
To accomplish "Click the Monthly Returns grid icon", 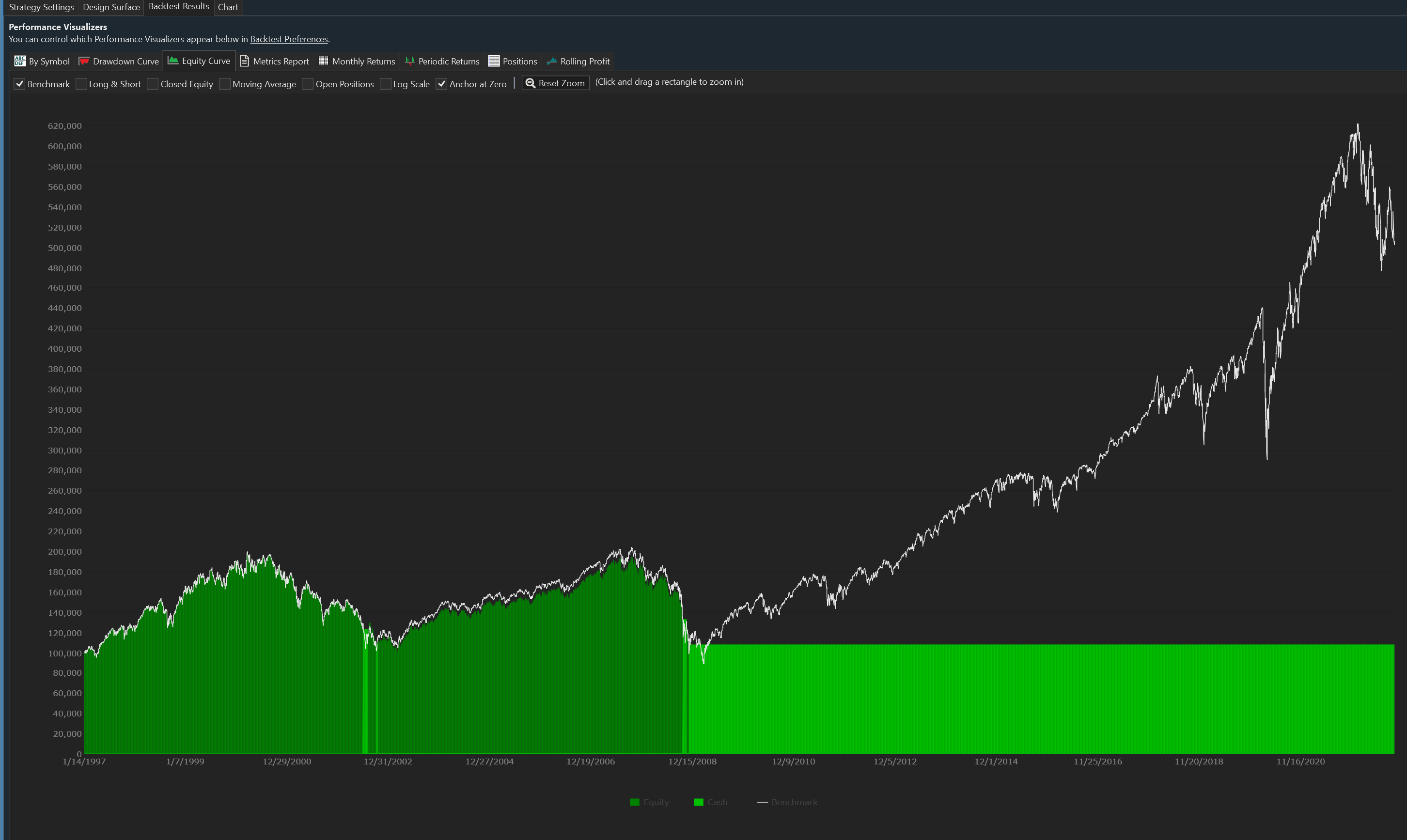I will tap(323, 61).
